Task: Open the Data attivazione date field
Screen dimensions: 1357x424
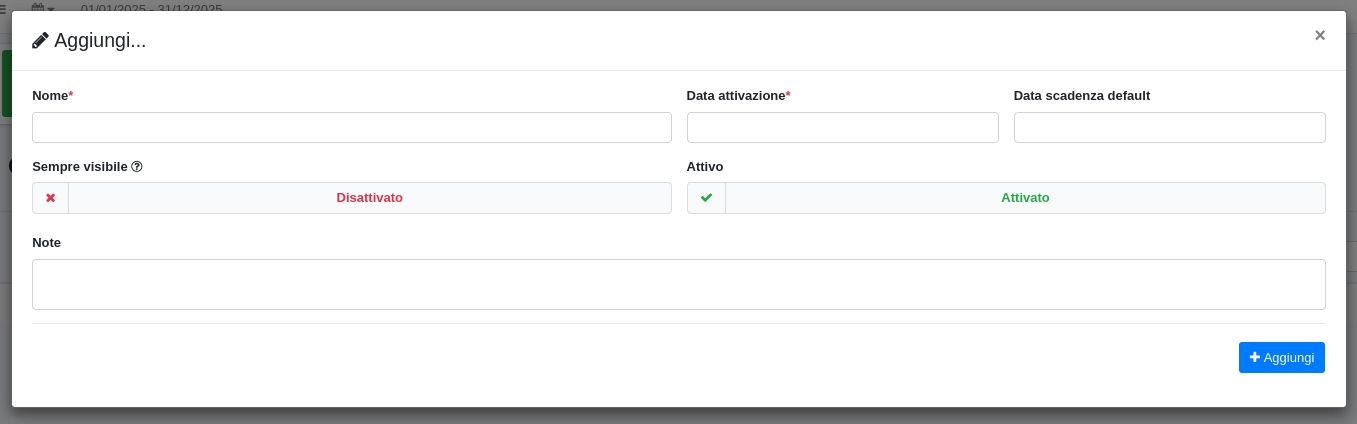Action: (x=842, y=128)
